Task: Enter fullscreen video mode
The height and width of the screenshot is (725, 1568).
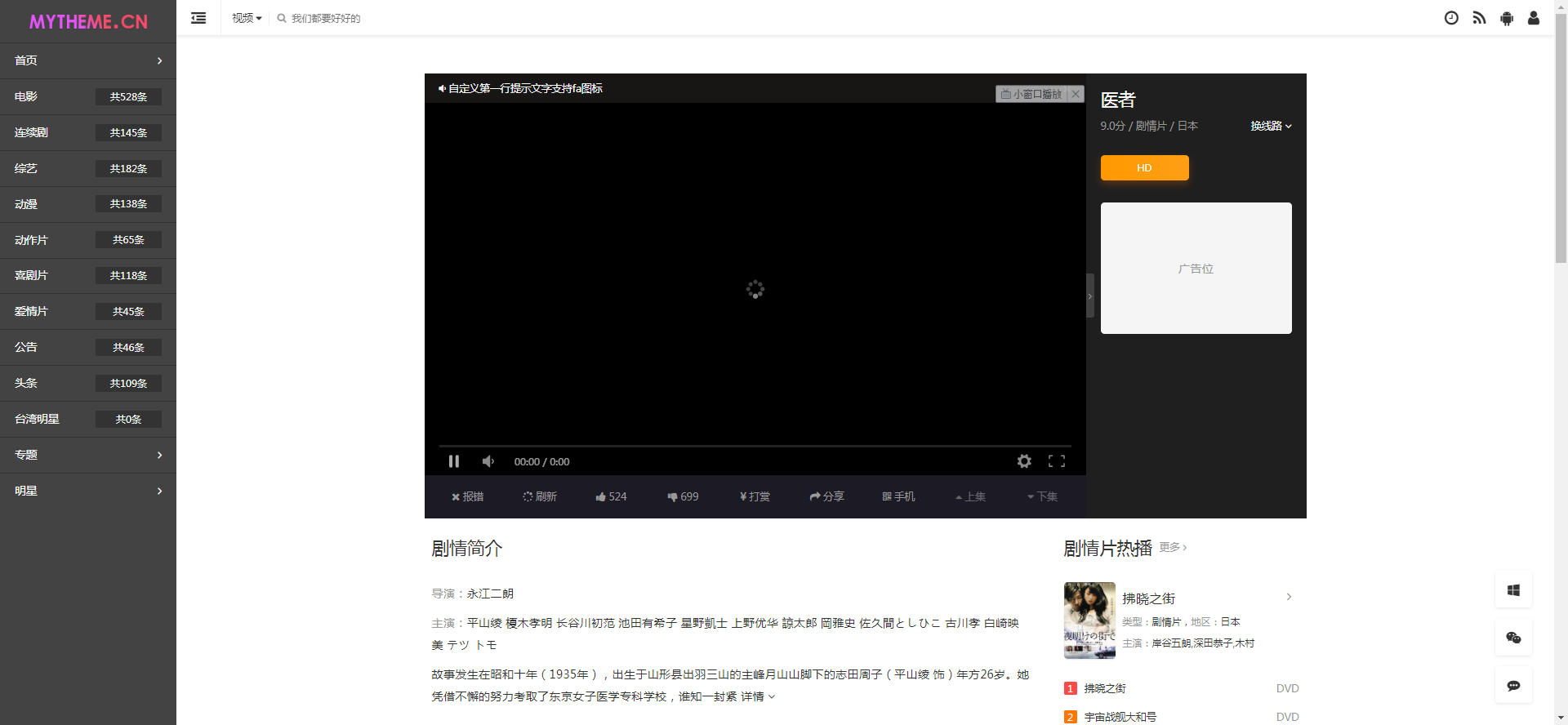Action: 1057,461
